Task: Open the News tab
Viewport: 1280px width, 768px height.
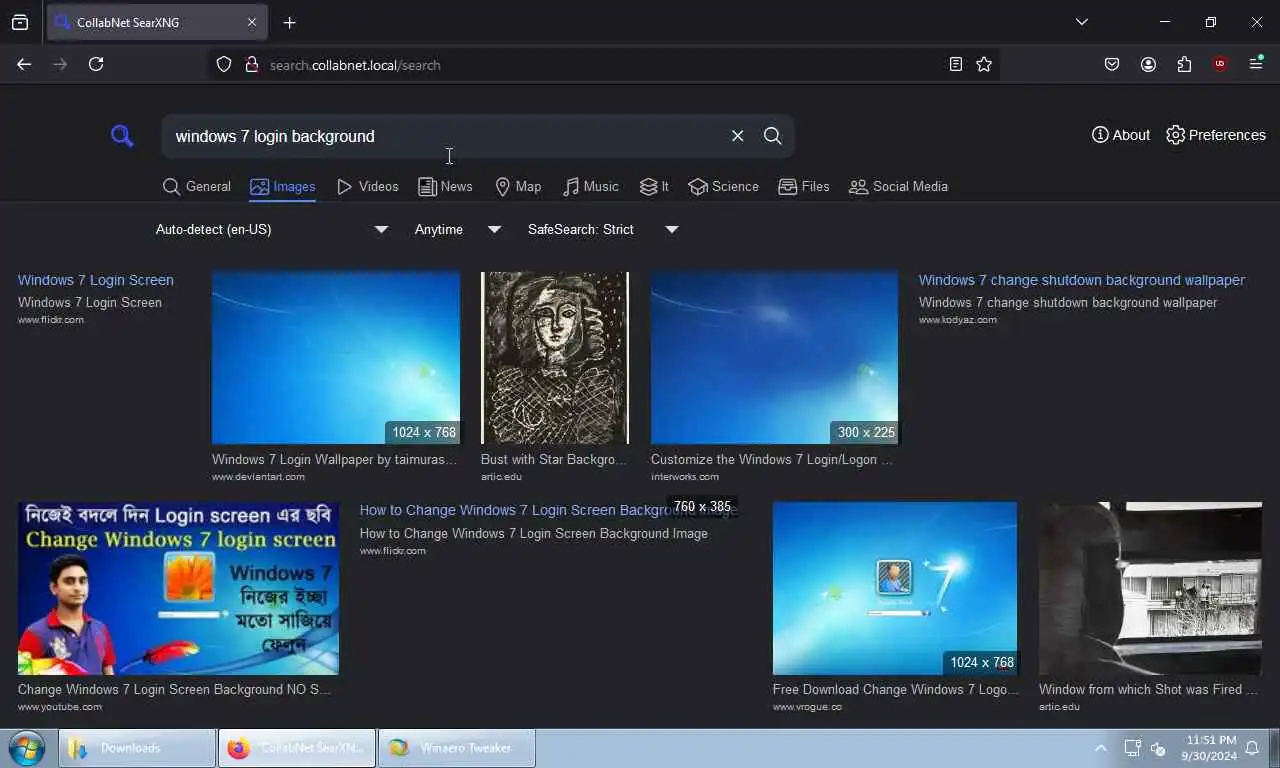Action: (x=445, y=186)
